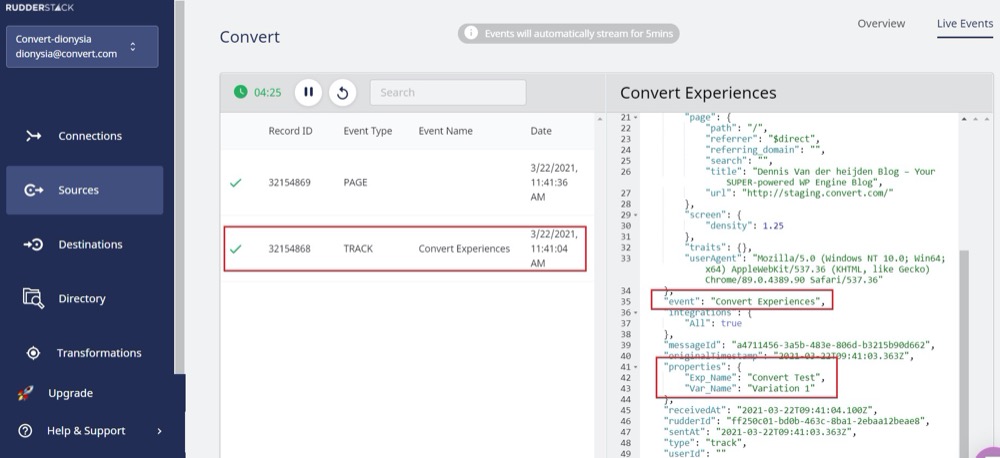
Task: Click checkmark of record 32154868
Action: point(235,249)
